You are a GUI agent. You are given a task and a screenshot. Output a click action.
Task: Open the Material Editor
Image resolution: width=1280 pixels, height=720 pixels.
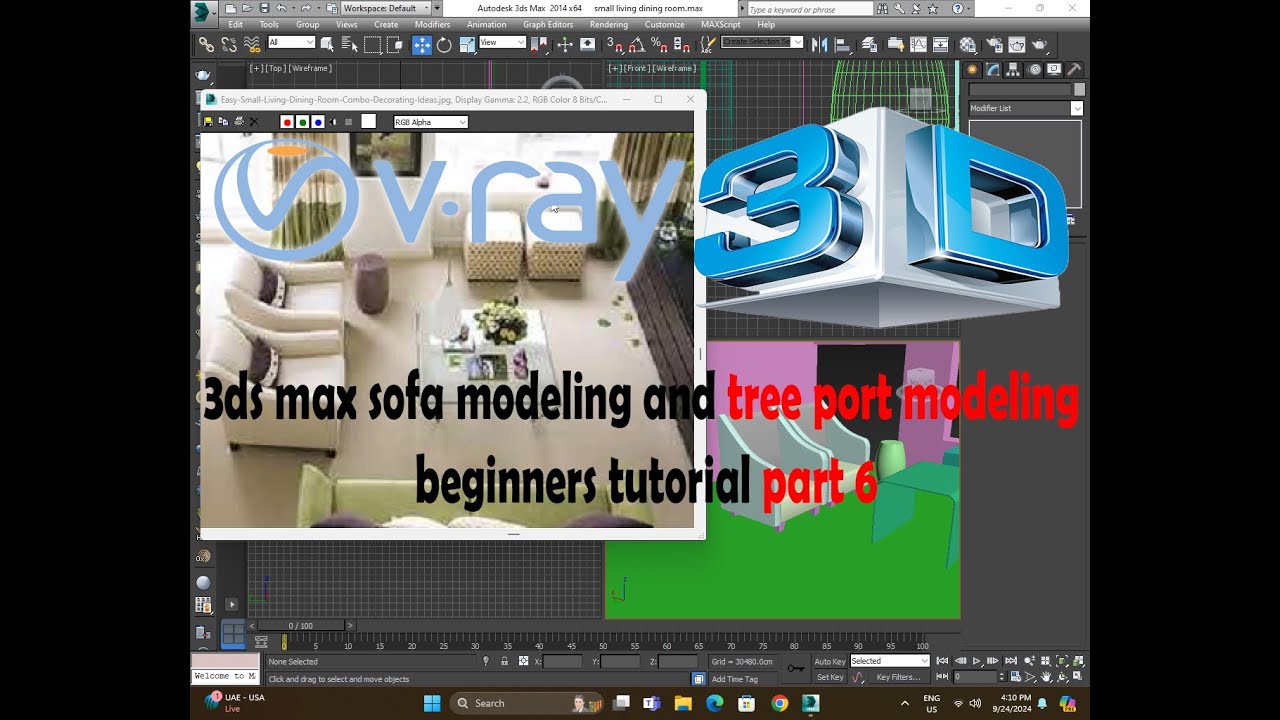(968, 44)
